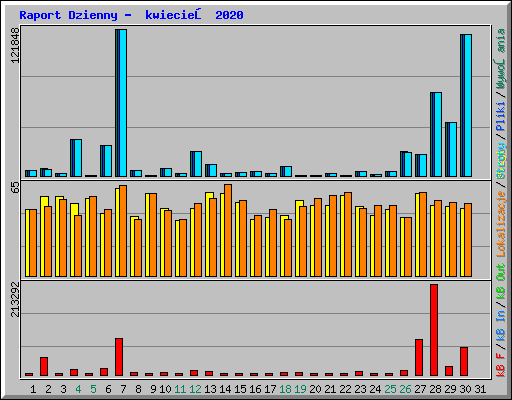The width and height of the screenshot is (512, 400).
Task: Click the tallest orange bar on day 14
Action: coord(228,231)
